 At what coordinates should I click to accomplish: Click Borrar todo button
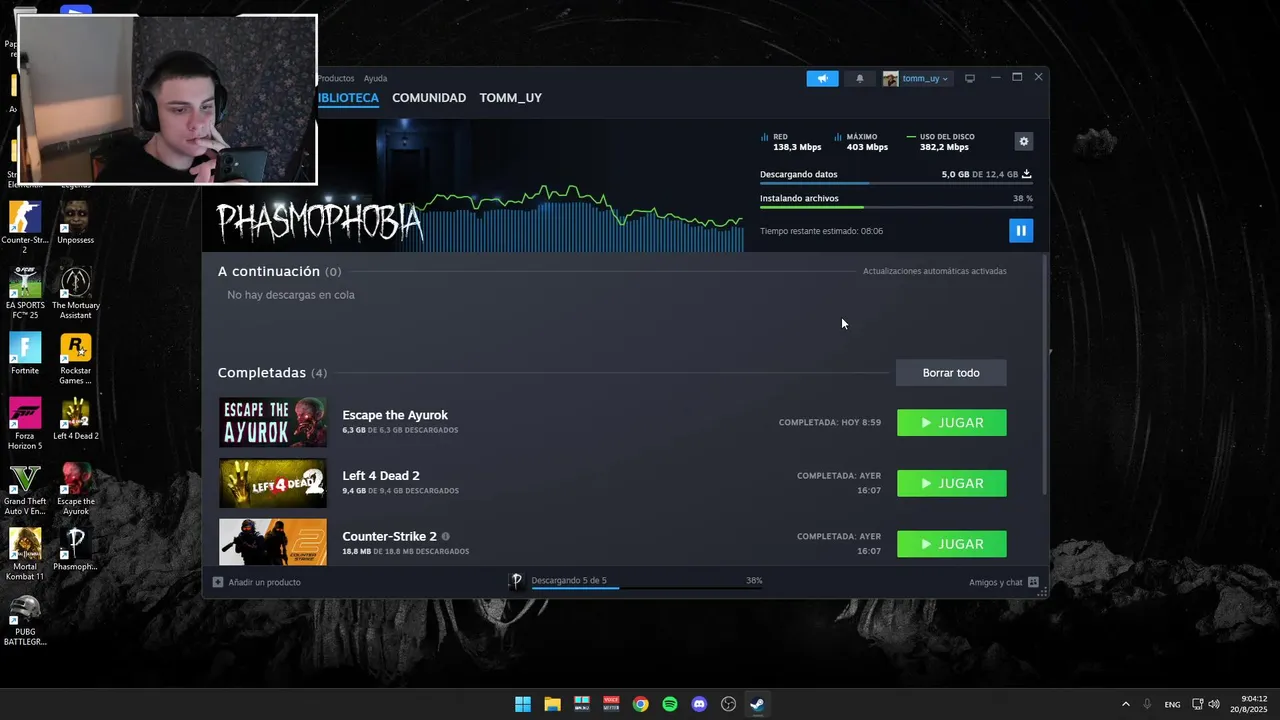tap(951, 373)
